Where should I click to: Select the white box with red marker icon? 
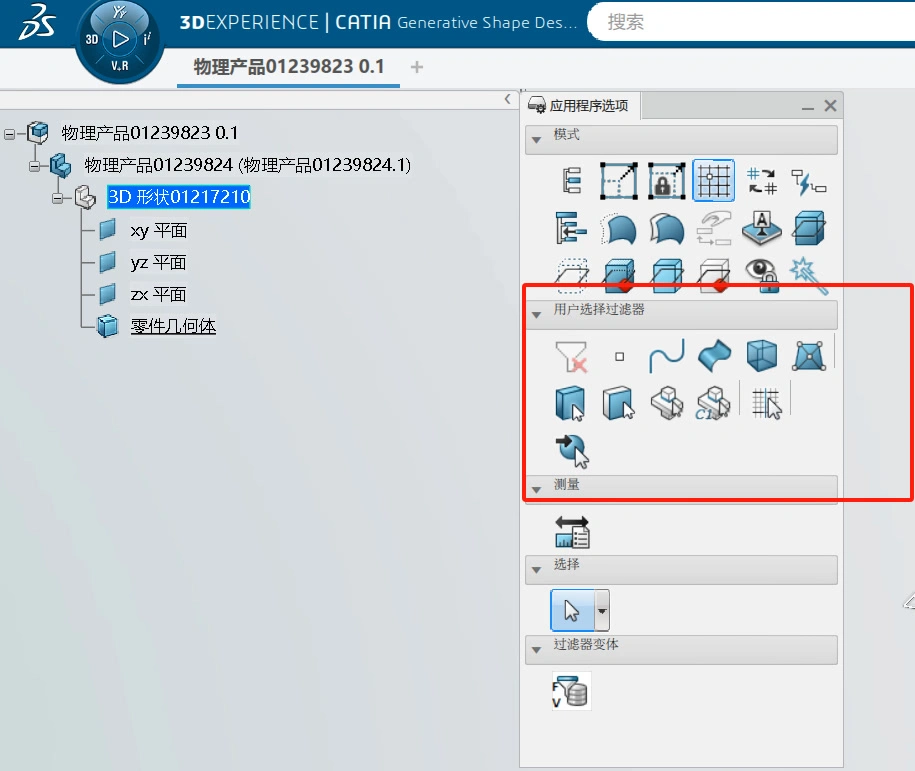coord(714,275)
